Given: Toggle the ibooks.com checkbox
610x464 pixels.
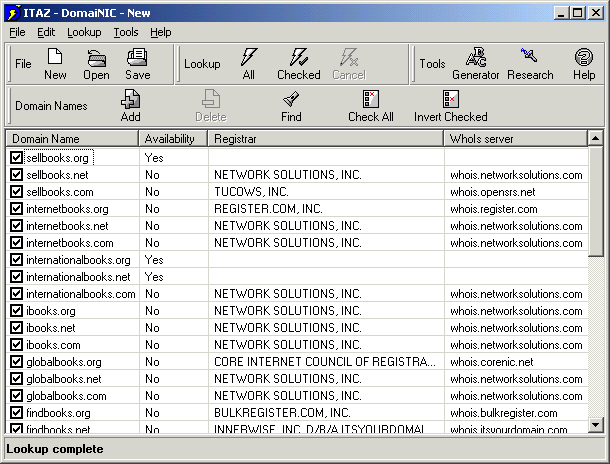Looking at the screenshot, I should [16, 345].
